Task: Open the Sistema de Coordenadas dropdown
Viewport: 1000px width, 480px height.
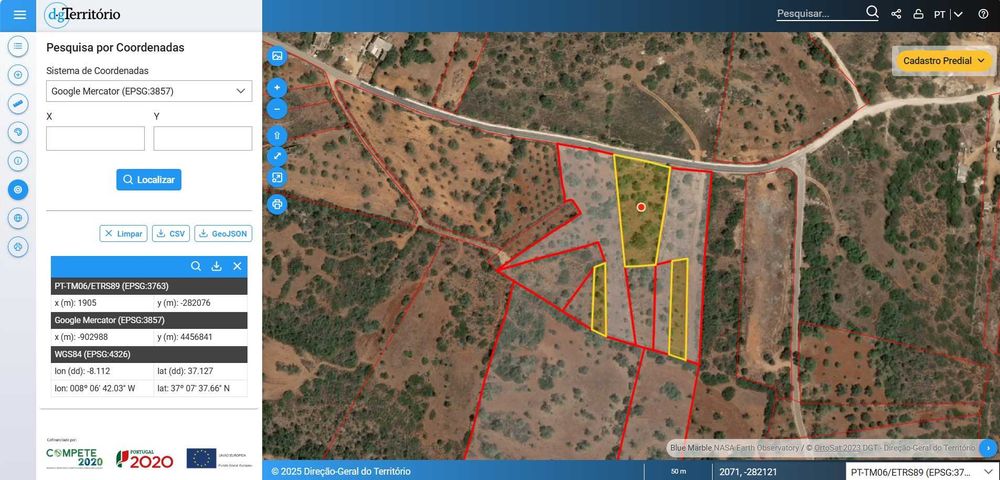Action: (149, 91)
